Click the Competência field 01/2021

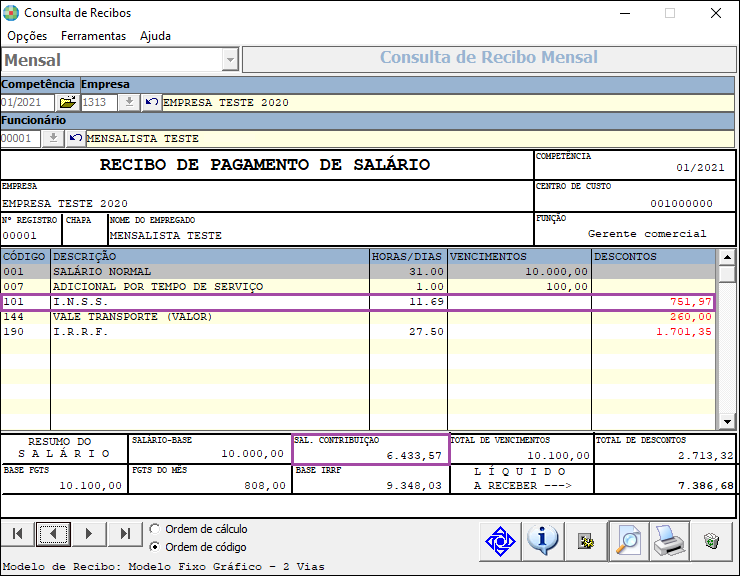27,102
